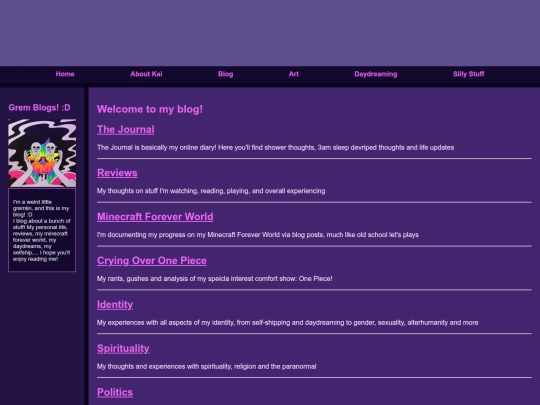This screenshot has height=405, width=540.
Task: Go to the About Kai page
Action: pos(146,74)
